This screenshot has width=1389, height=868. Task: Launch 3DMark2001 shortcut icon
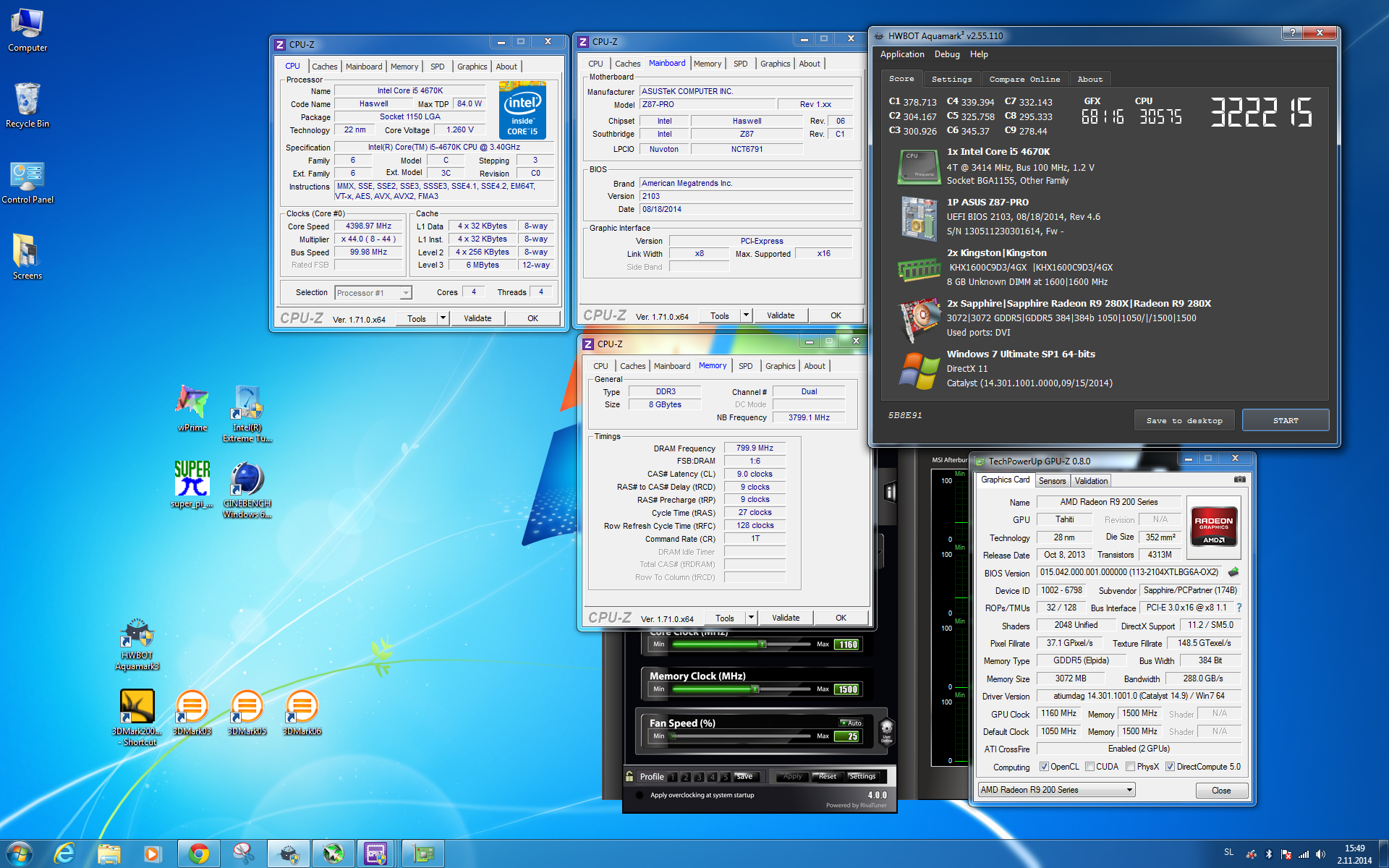pos(137,716)
